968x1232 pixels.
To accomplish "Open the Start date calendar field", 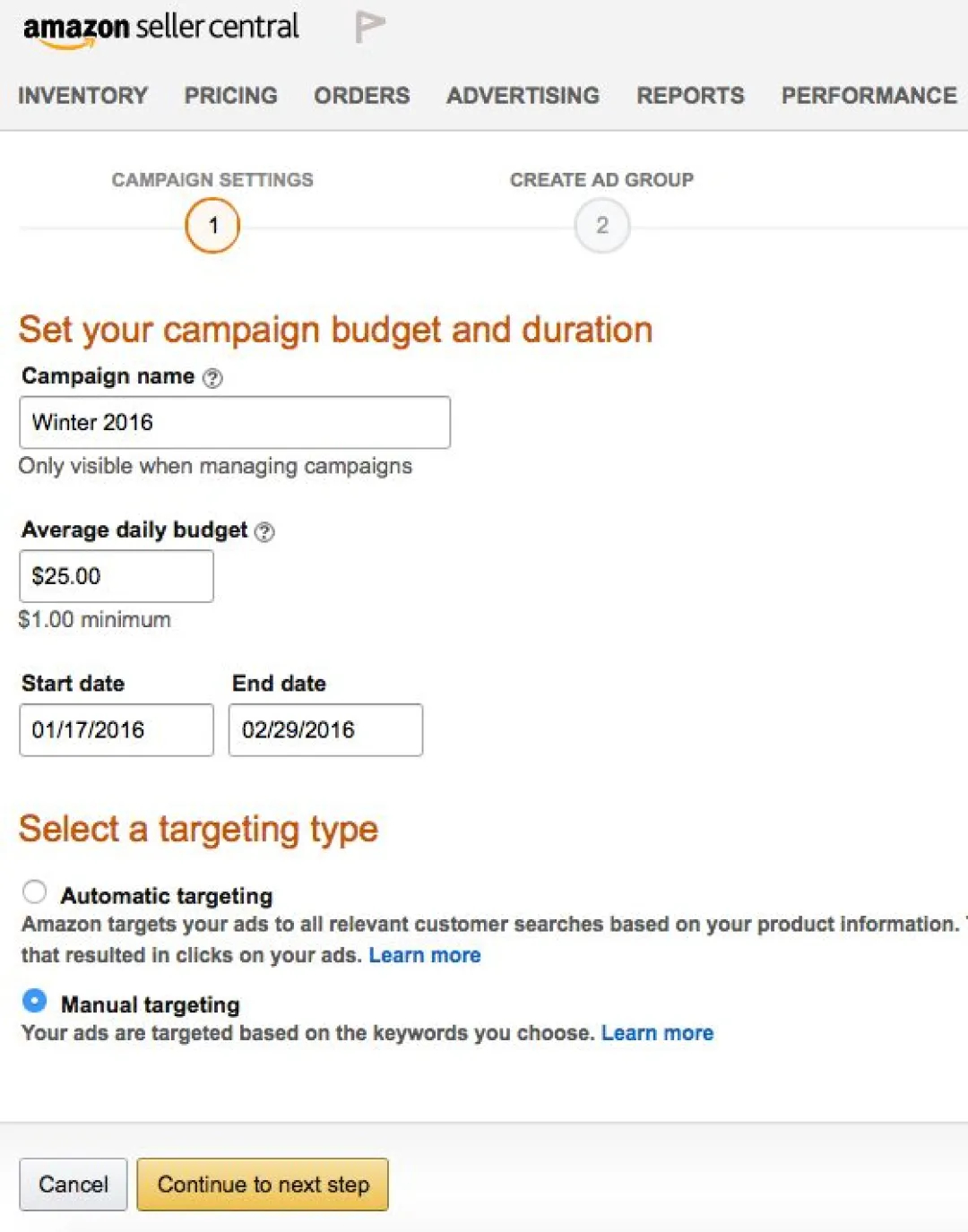I will pyautogui.click(x=116, y=729).
